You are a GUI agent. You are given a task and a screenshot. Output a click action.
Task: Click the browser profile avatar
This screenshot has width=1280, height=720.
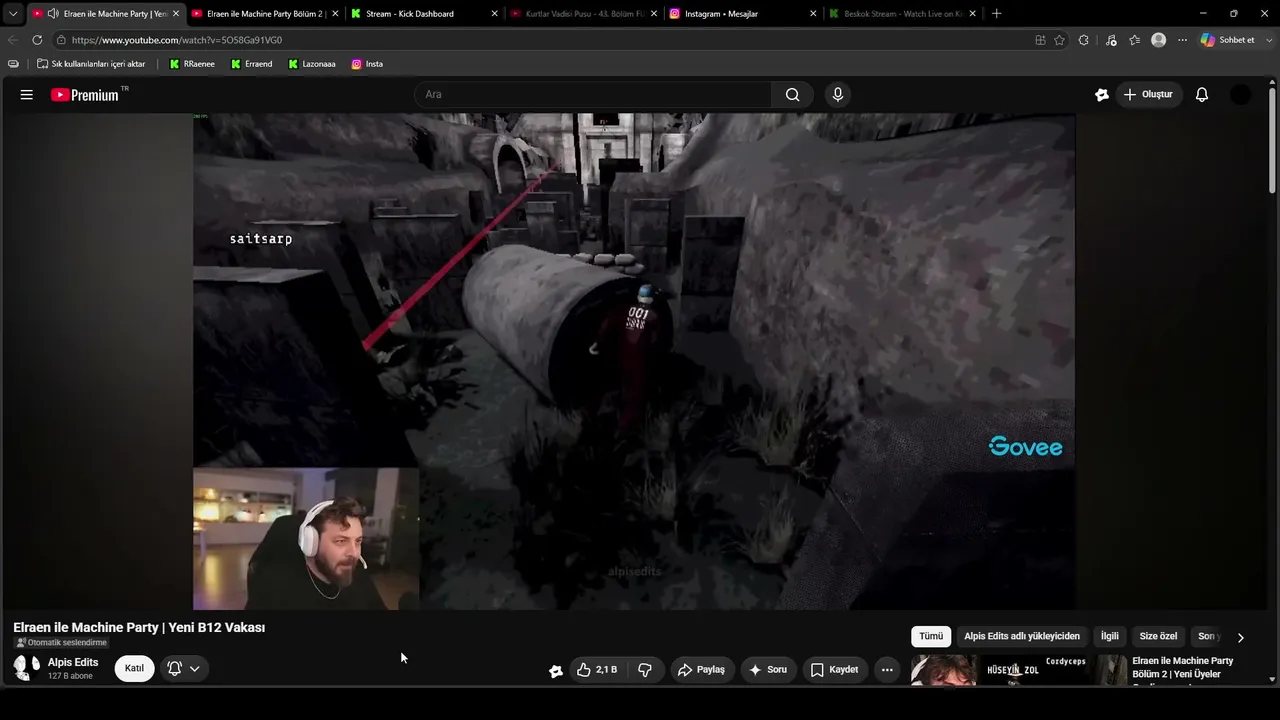point(1158,40)
